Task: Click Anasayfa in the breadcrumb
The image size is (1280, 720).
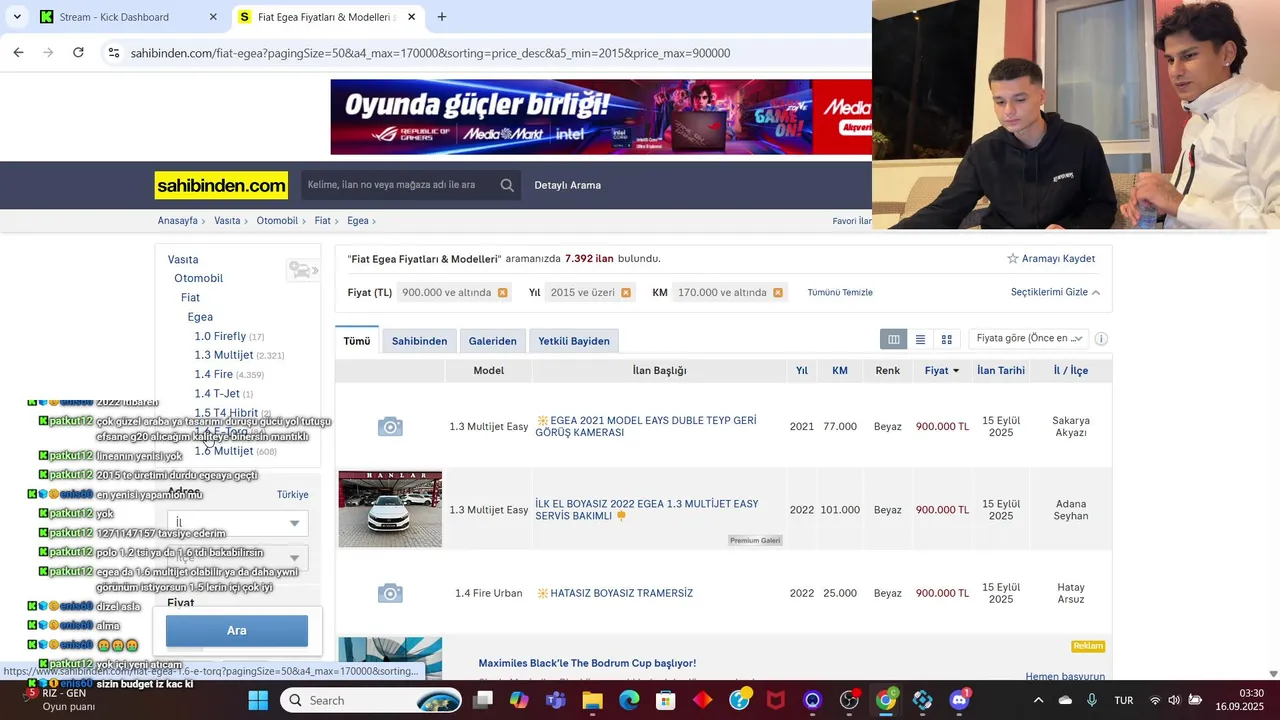Action: point(178,221)
